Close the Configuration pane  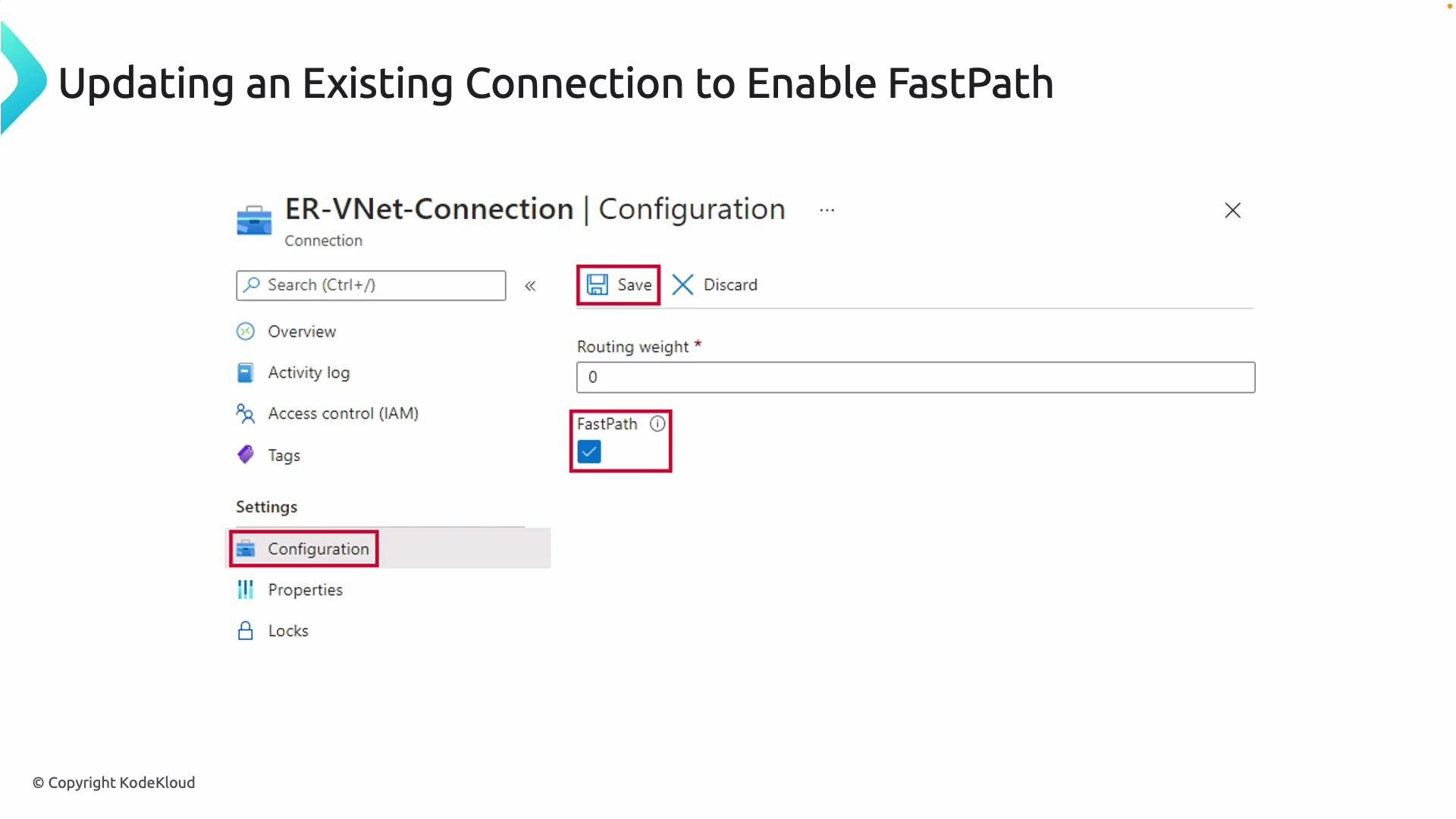click(x=1232, y=210)
